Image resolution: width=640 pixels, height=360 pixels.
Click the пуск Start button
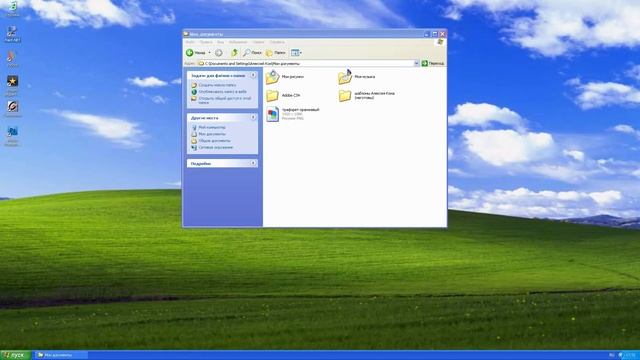[16, 355]
